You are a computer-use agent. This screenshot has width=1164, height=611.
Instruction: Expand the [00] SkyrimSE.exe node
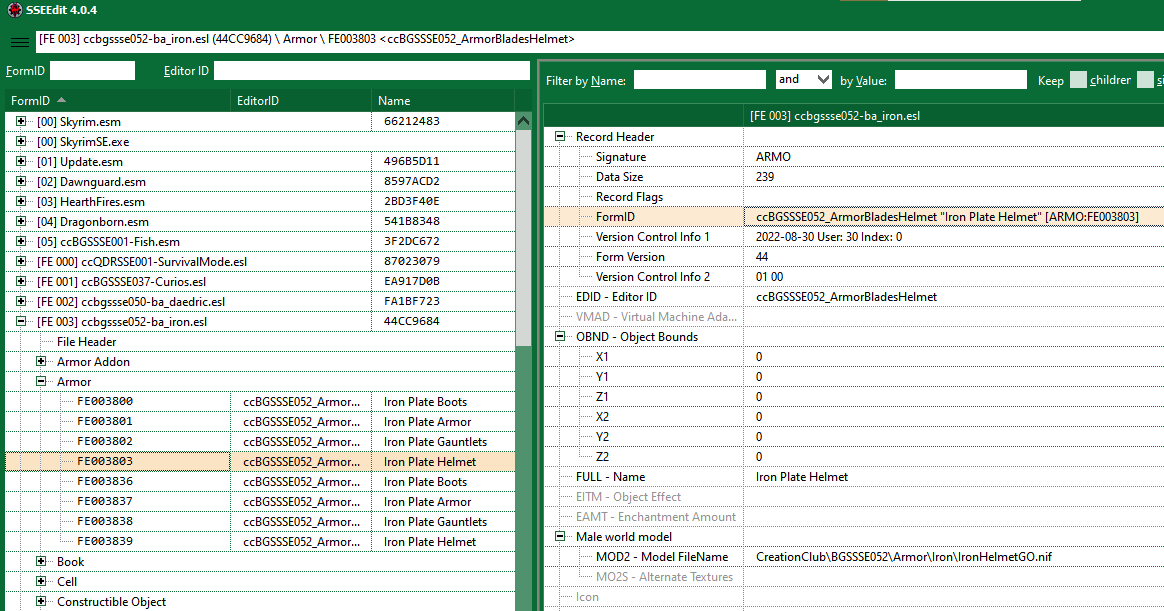[x=21, y=141]
